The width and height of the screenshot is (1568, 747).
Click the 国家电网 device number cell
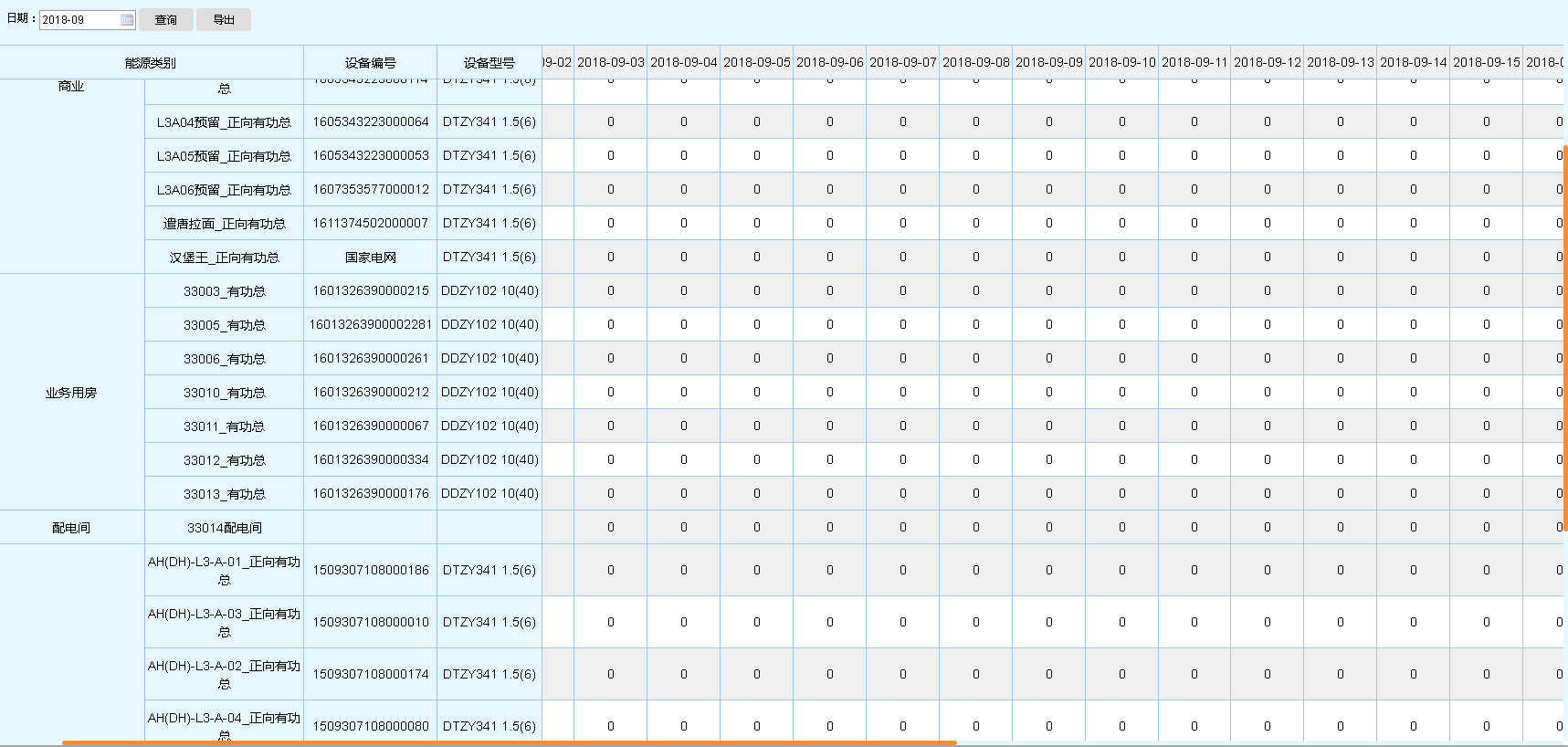pos(371,258)
